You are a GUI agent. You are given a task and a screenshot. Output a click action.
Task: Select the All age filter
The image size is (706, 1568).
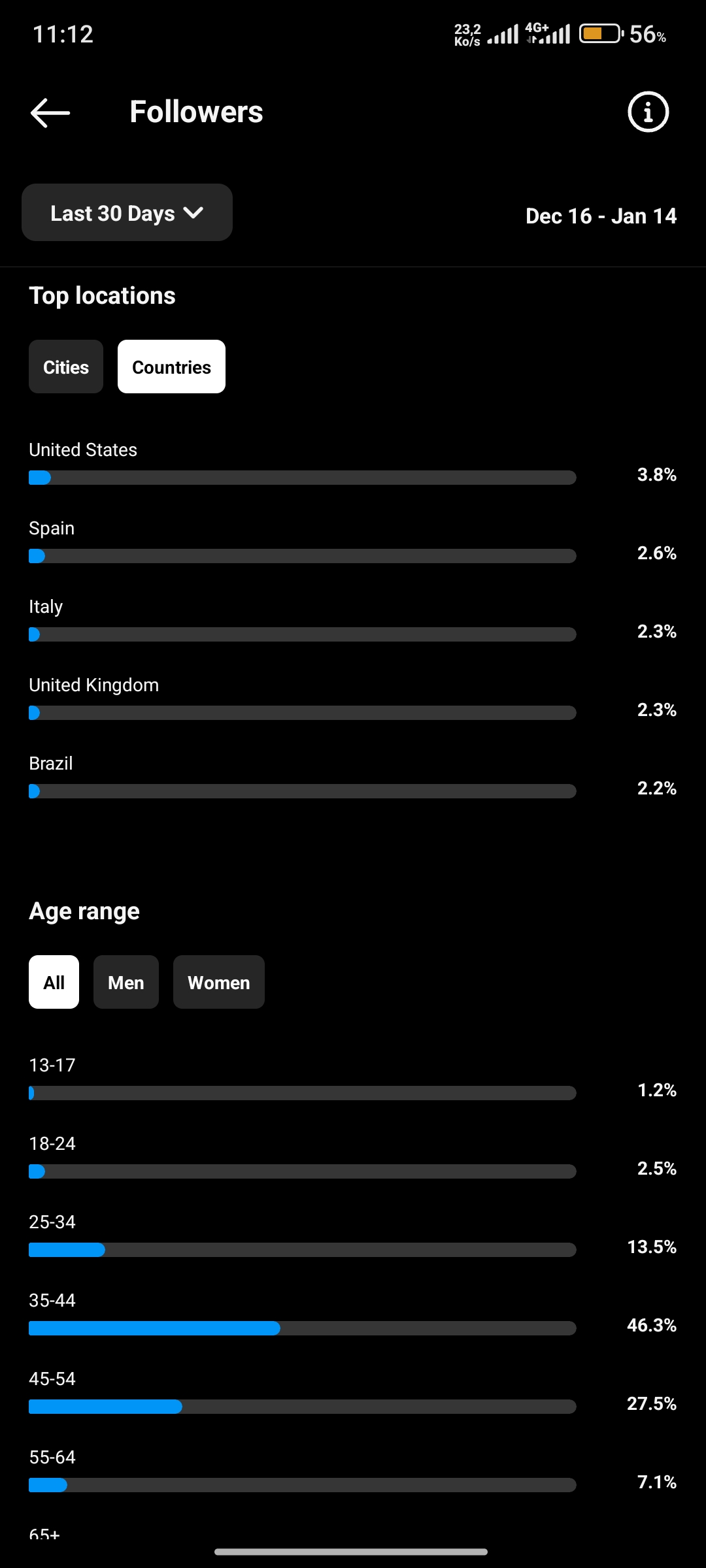click(x=54, y=982)
